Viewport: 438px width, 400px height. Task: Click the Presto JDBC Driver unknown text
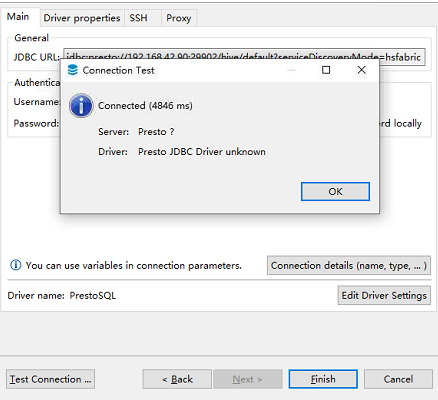pyautogui.click(x=202, y=152)
